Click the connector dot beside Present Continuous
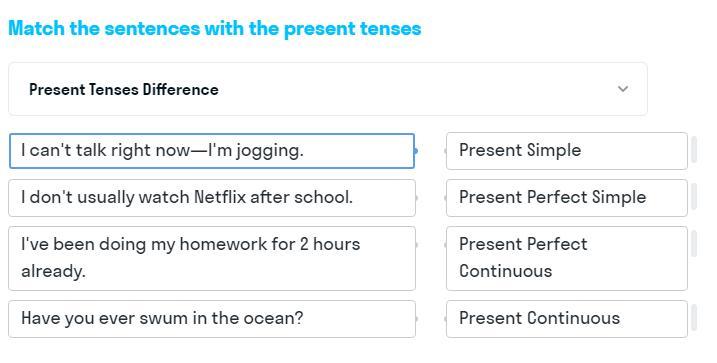Screen dimensions: 717x363 pyautogui.click(x=446, y=319)
